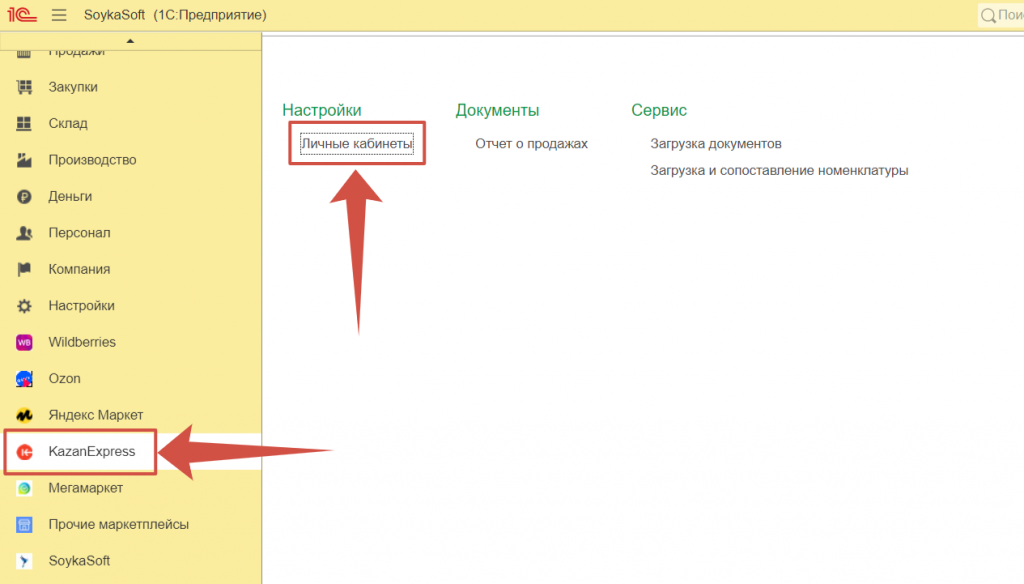Open Загрузка и сопоставление номенклатуры
The height and width of the screenshot is (584, 1024).
(779, 171)
